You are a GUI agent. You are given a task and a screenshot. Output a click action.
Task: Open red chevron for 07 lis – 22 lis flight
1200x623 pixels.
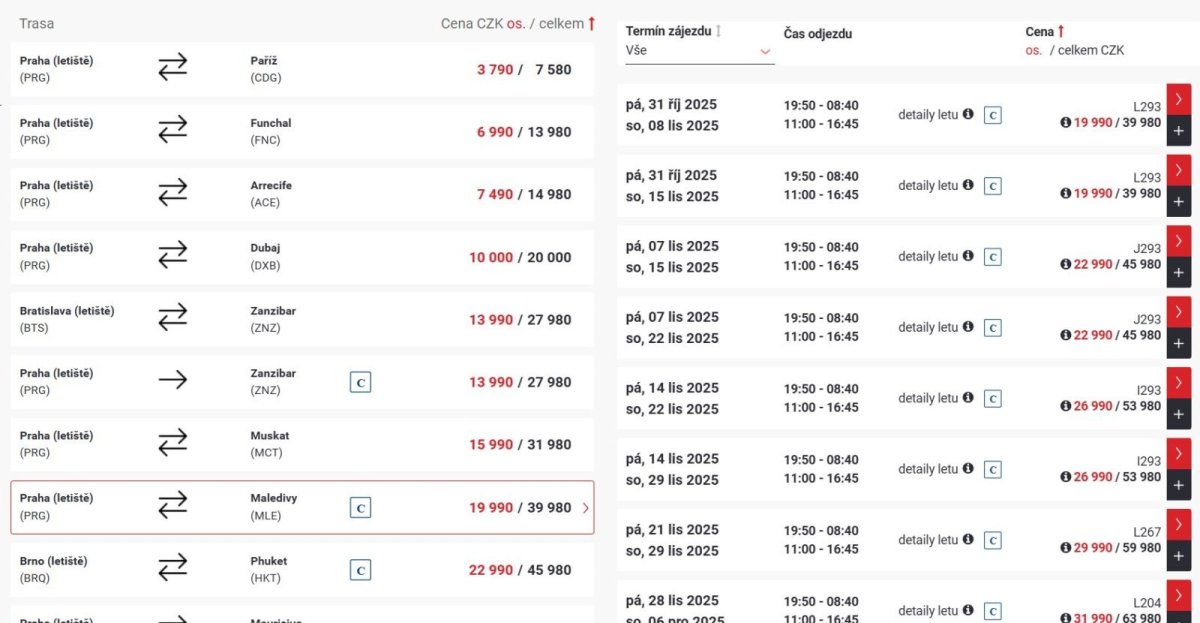pos(1178,311)
